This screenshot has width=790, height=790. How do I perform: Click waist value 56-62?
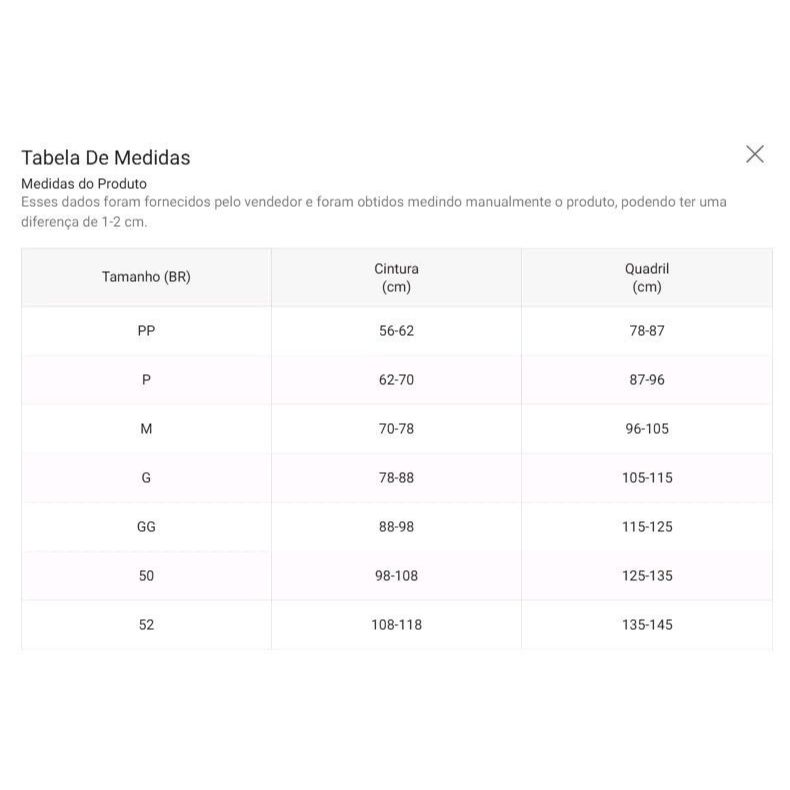396,331
